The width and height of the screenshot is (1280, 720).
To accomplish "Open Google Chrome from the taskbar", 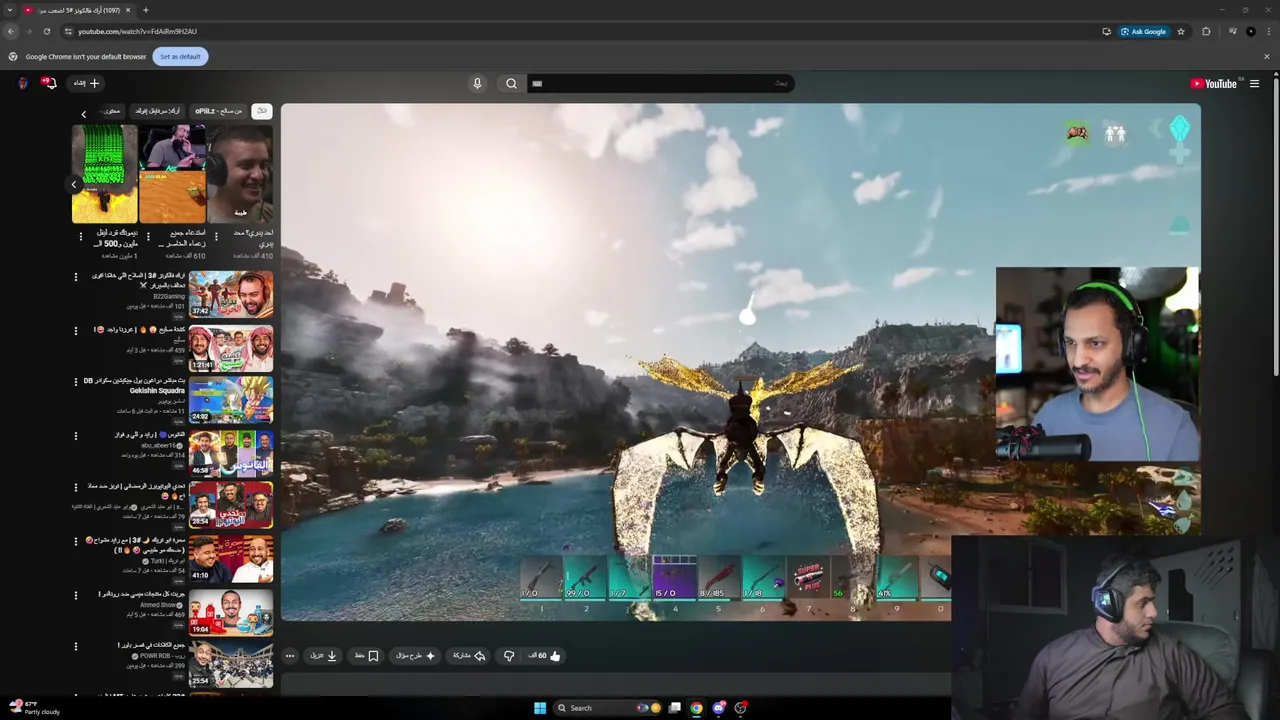I will pyautogui.click(x=696, y=708).
